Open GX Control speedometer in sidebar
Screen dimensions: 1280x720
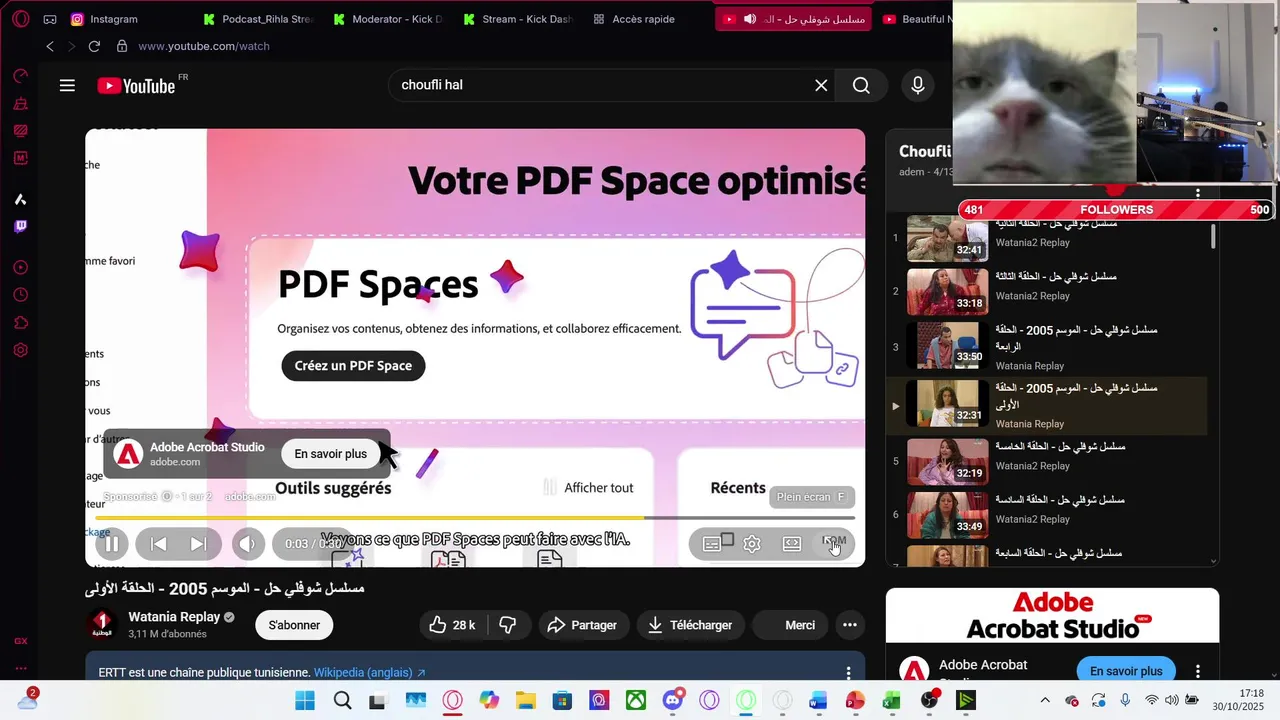click(x=21, y=76)
